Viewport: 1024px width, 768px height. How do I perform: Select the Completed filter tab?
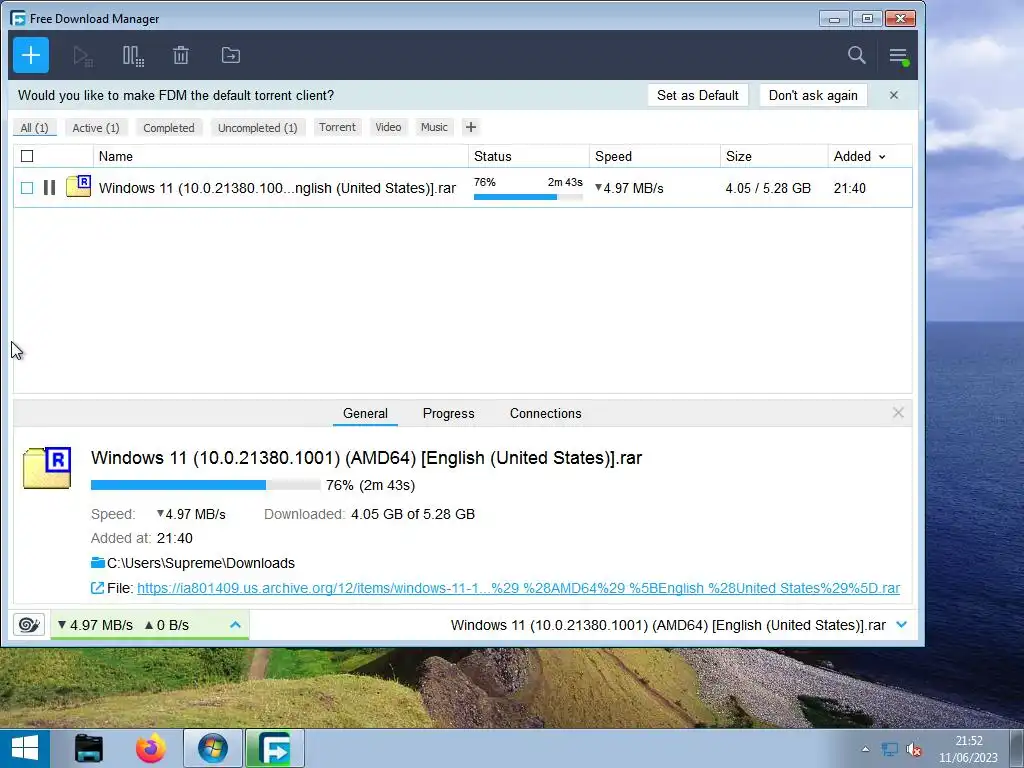[x=168, y=127]
